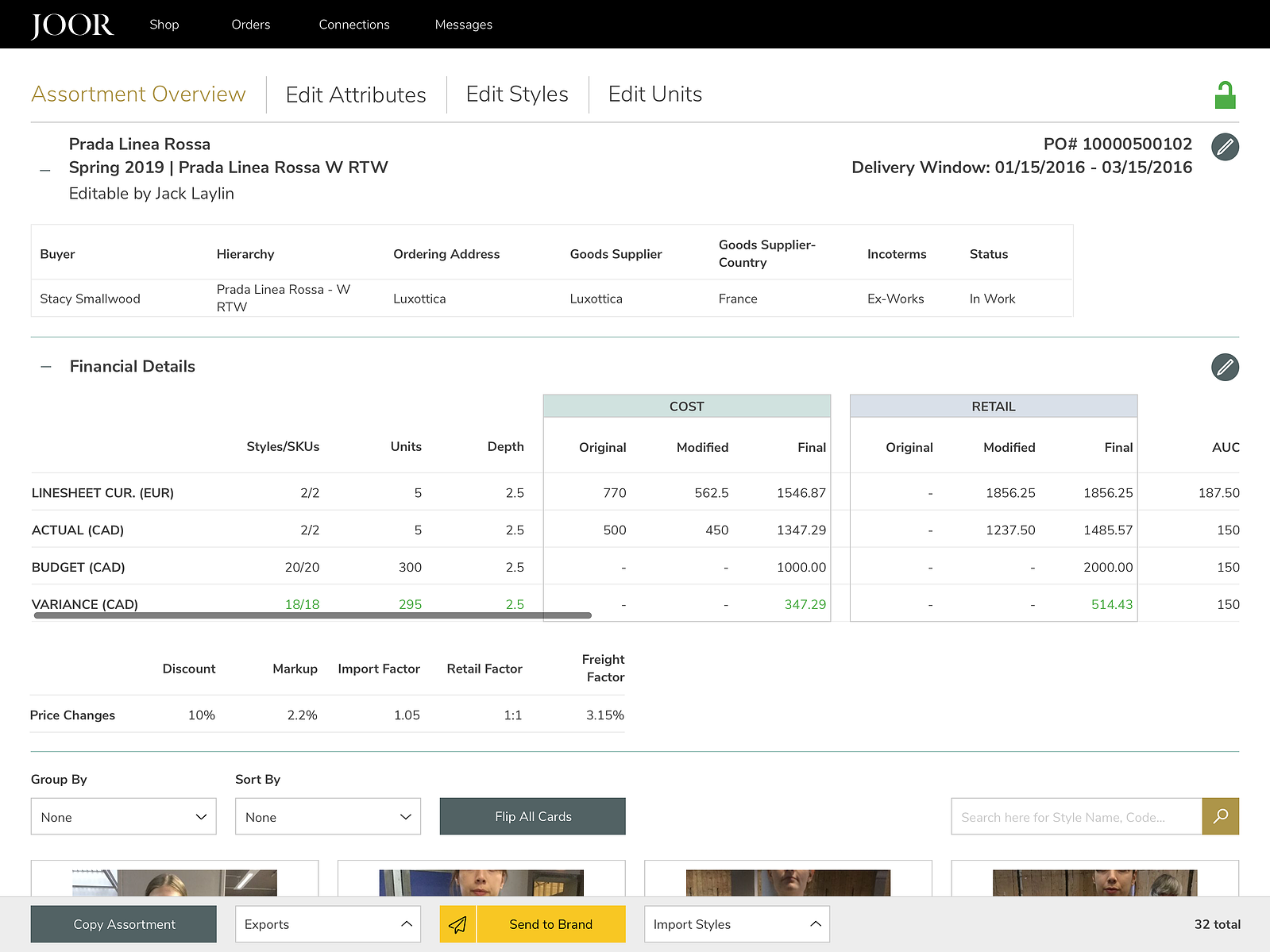Click variance cost final value 347.29
1270x952 pixels.
coord(805,604)
